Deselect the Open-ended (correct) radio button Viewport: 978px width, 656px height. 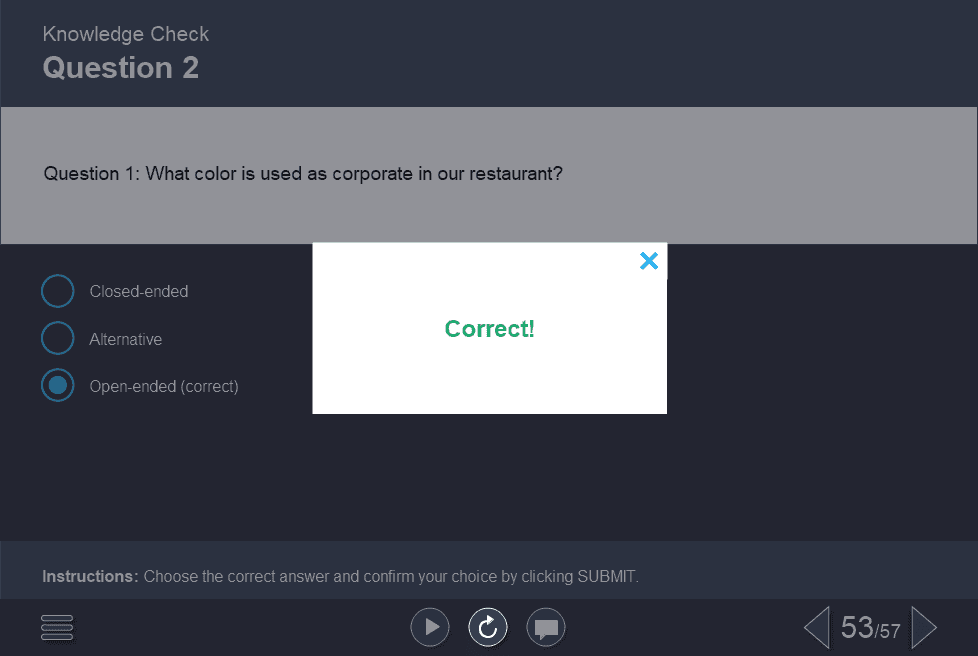tap(57, 385)
